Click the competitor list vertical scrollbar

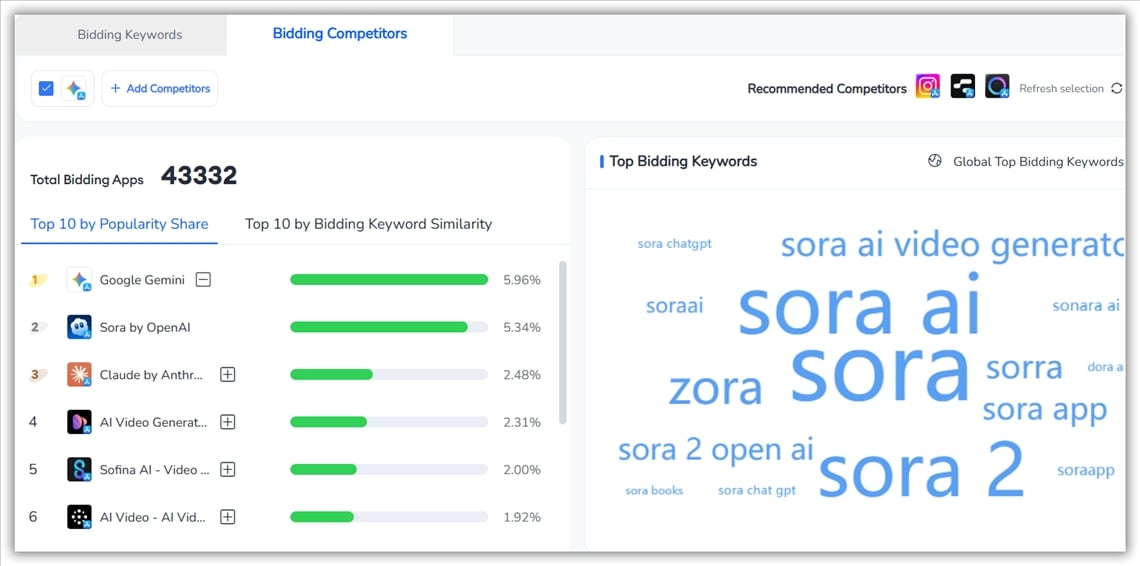pos(562,340)
